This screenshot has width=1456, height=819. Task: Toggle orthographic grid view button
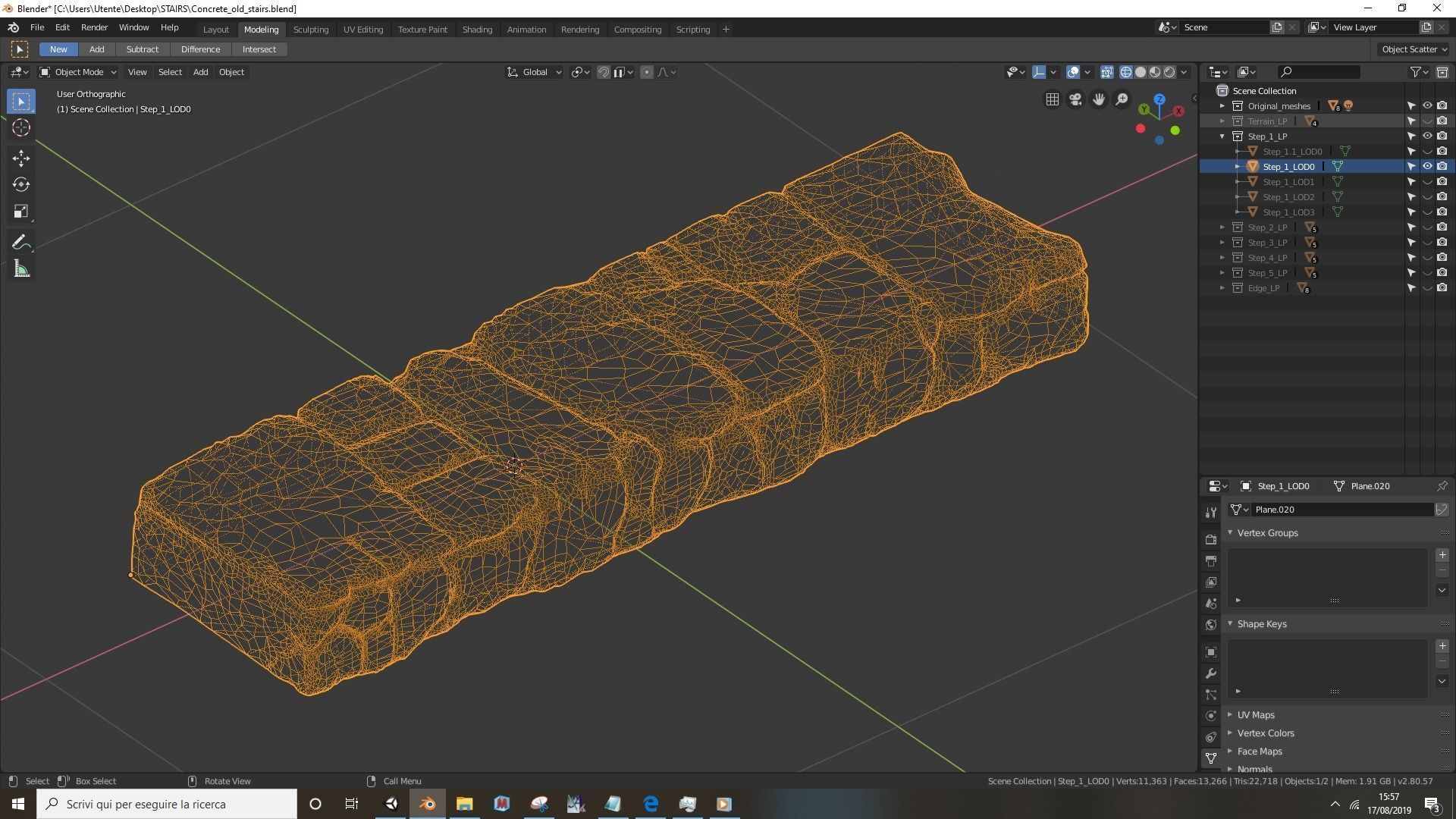coord(1053,99)
